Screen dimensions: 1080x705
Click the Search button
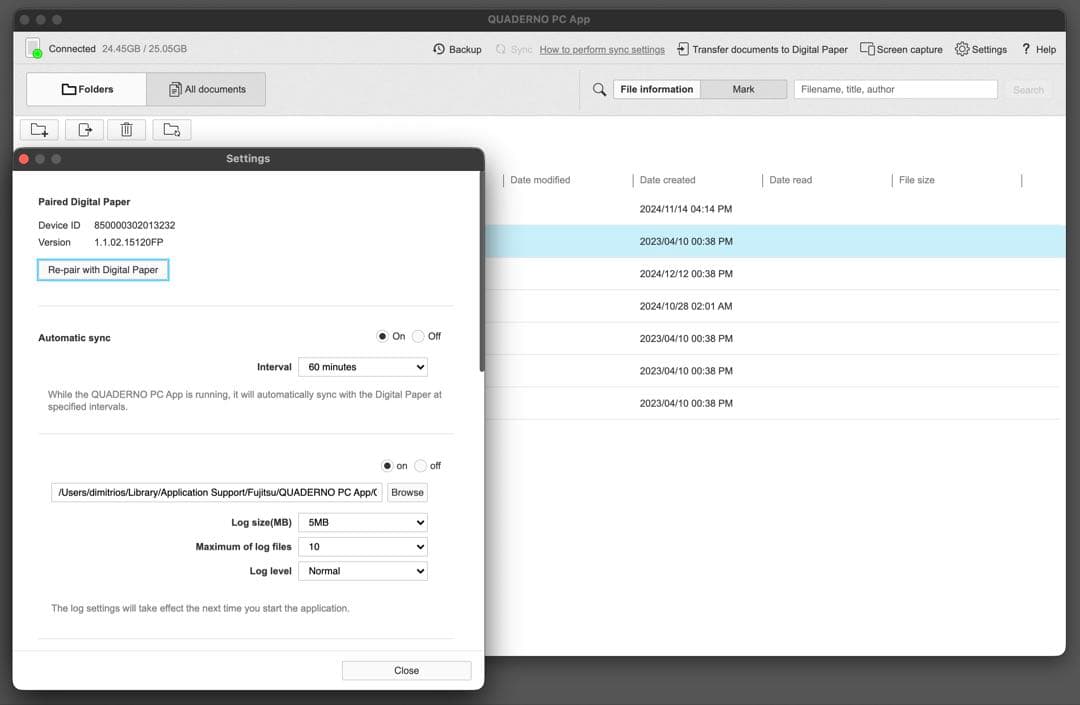click(1028, 90)
